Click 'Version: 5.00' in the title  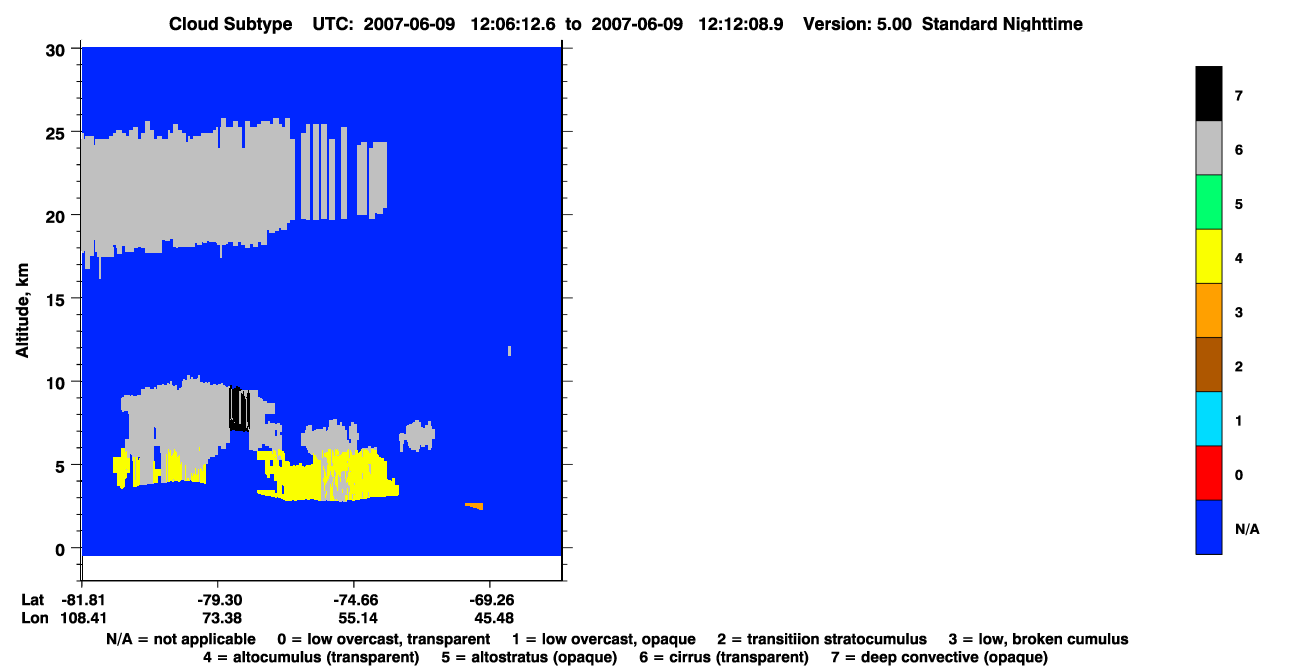point(857,23)
